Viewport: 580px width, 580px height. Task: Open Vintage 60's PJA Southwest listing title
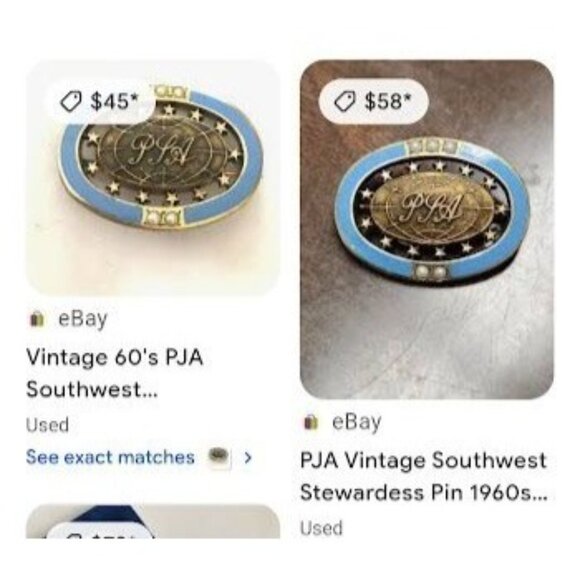tap(115, 373)
